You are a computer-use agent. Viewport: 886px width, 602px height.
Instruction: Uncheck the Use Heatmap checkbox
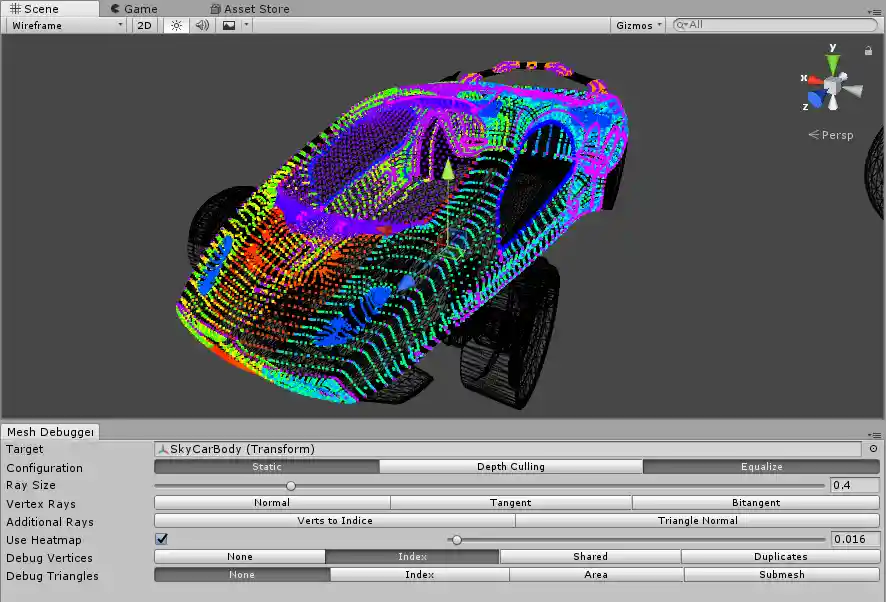pos(162,539)
